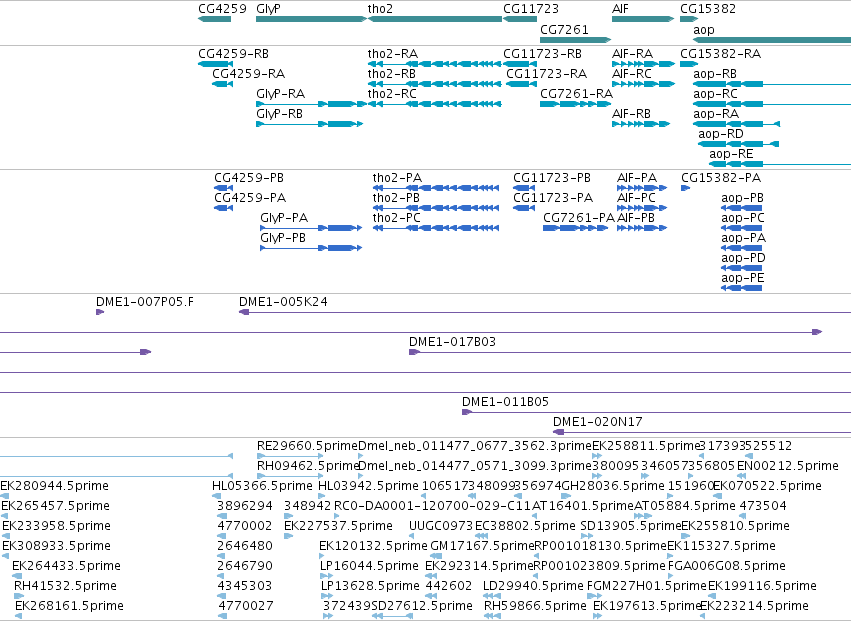Viewport: 851px width, 621px height.
Task: Click the AIF-RC transcript label
Action: [x=632, y=74]
